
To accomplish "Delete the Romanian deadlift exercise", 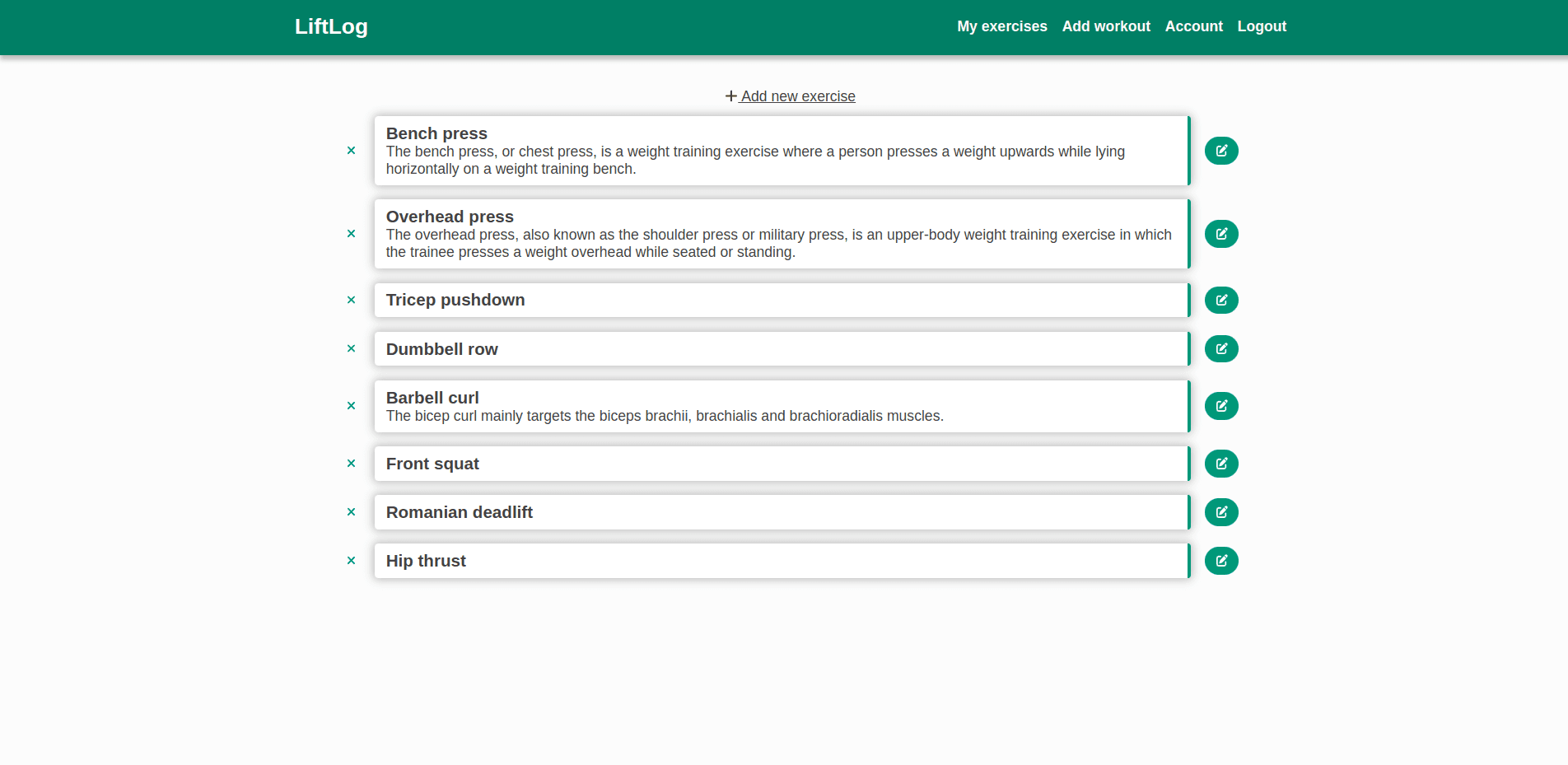I will (x=351, y=512).
